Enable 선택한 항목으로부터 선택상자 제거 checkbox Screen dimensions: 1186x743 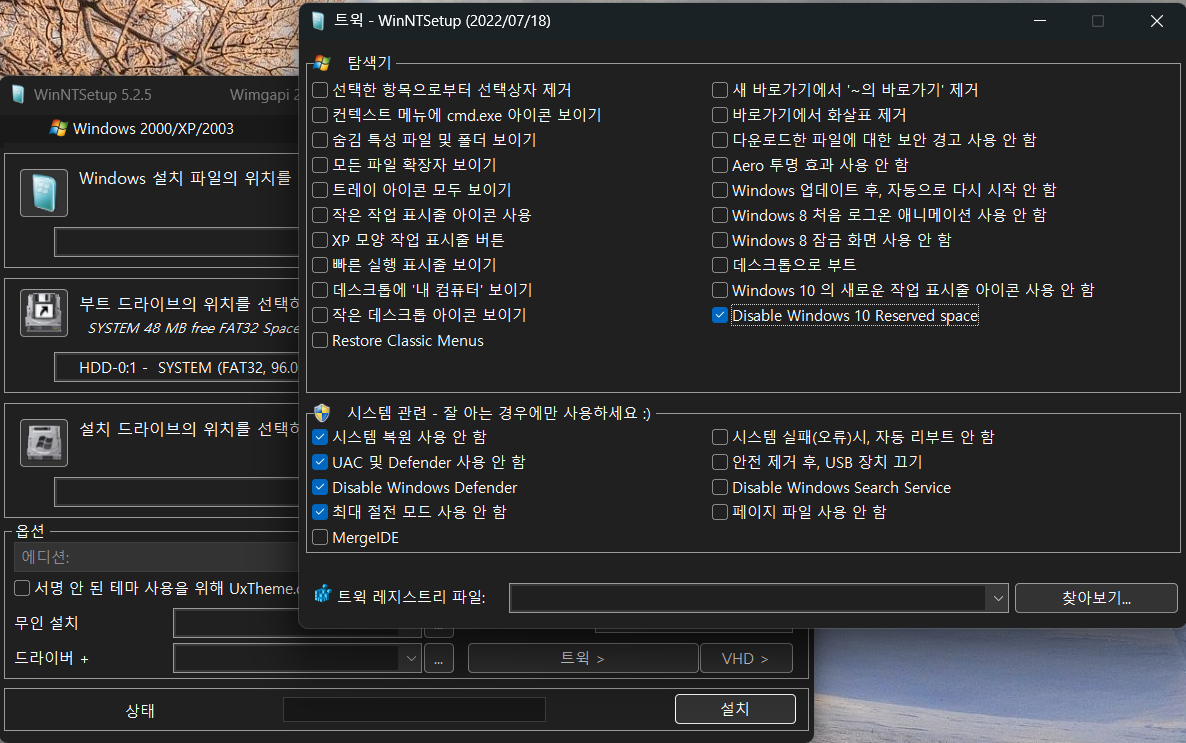[320, 90]
